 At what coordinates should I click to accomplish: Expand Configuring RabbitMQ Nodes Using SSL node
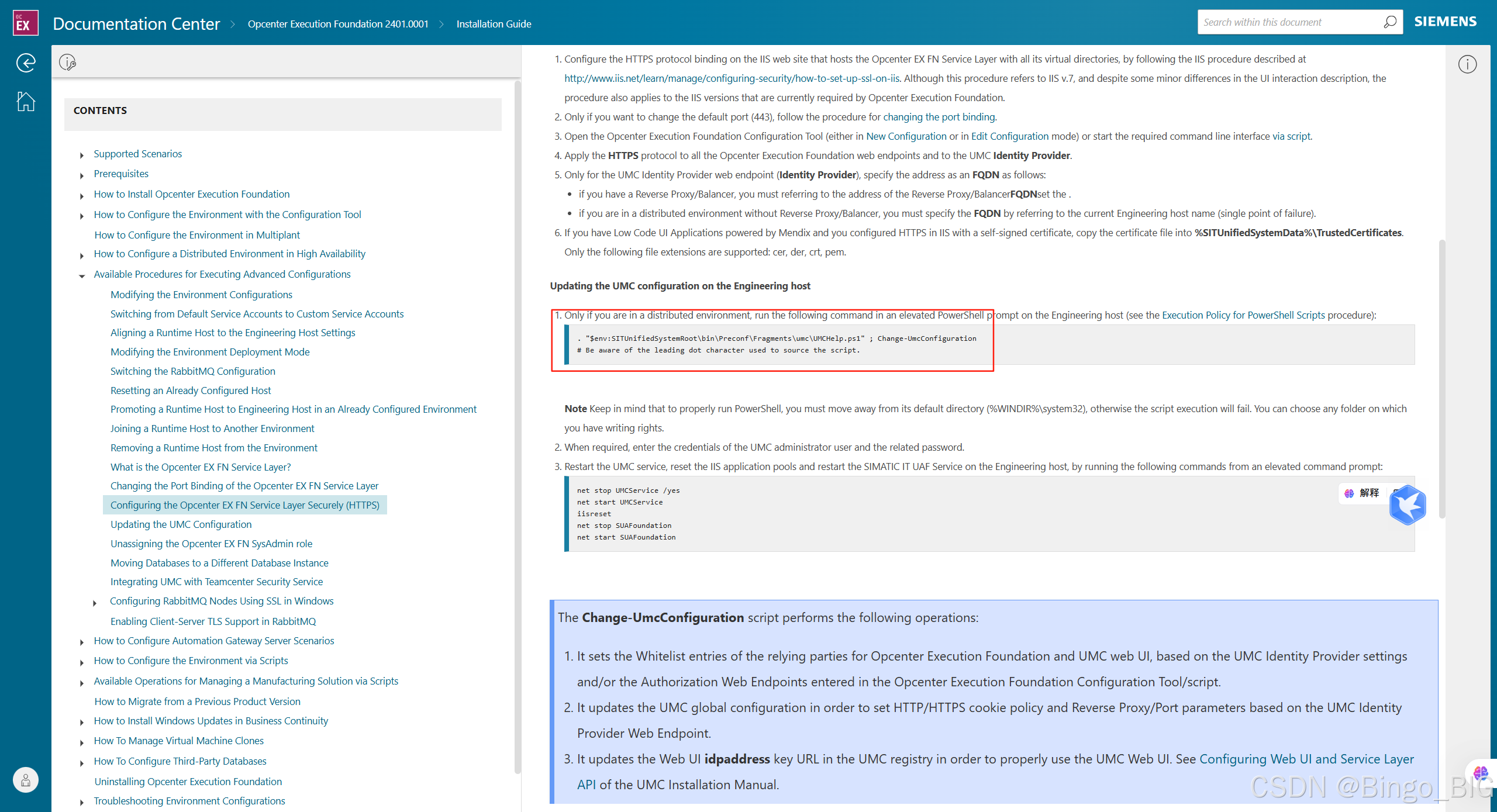[95, 603]
